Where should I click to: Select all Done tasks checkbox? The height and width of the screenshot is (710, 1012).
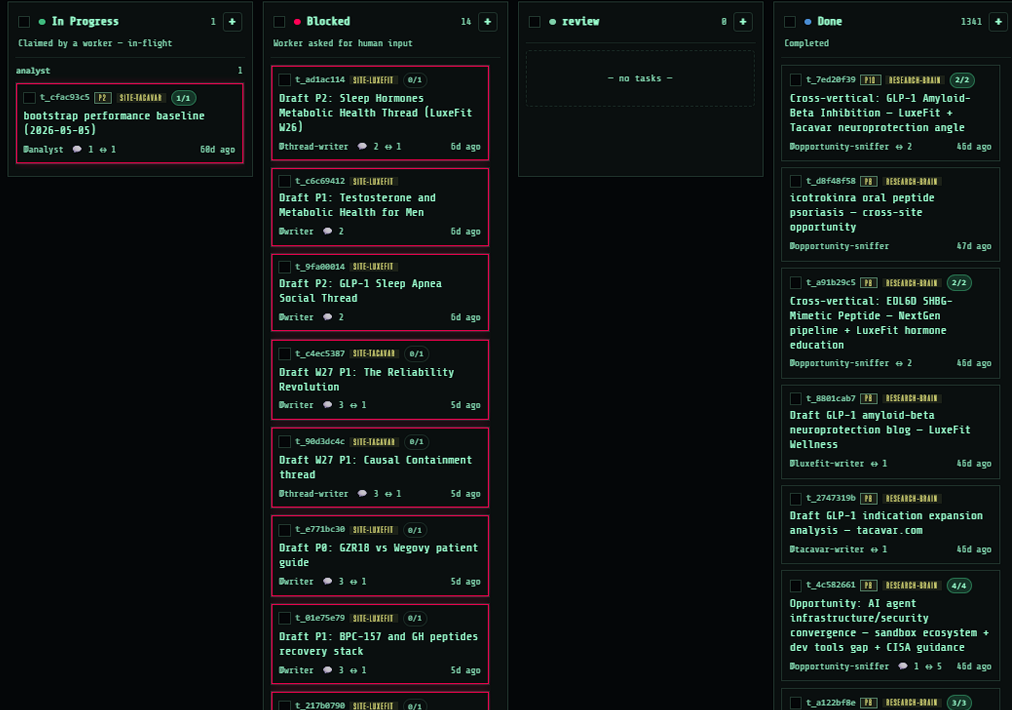pyautogui.click(x=790, y=22)
